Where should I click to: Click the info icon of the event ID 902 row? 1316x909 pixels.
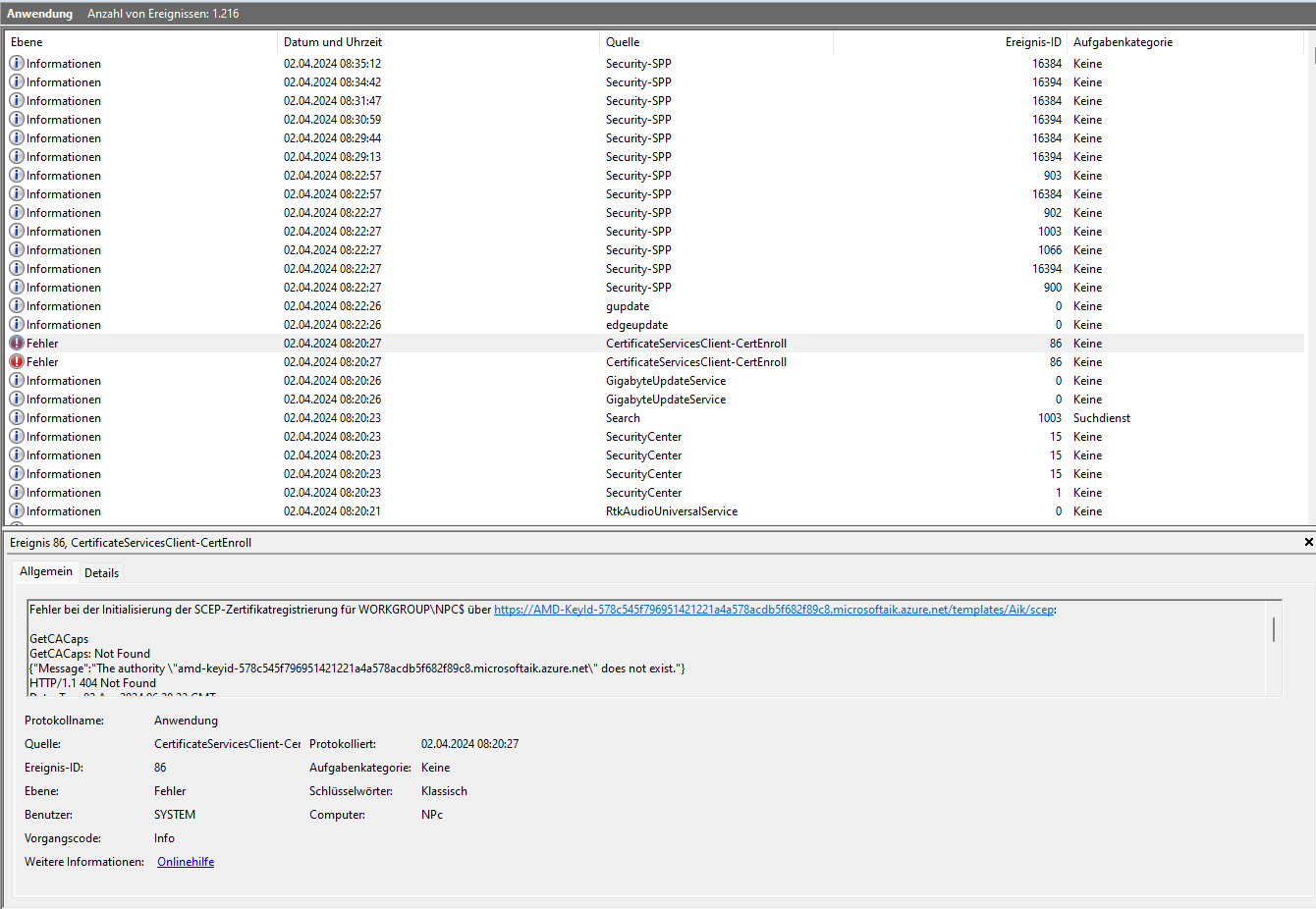tap(17, 212)
